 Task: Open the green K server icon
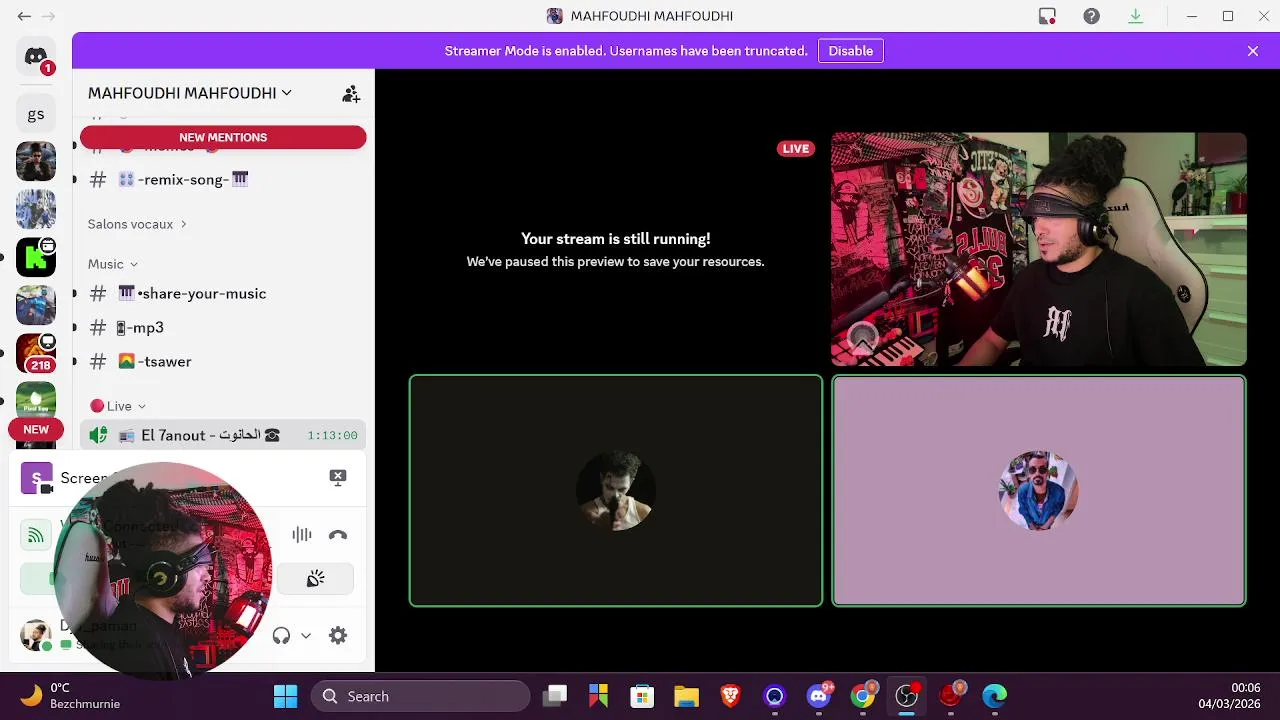(x=36, y=258)
